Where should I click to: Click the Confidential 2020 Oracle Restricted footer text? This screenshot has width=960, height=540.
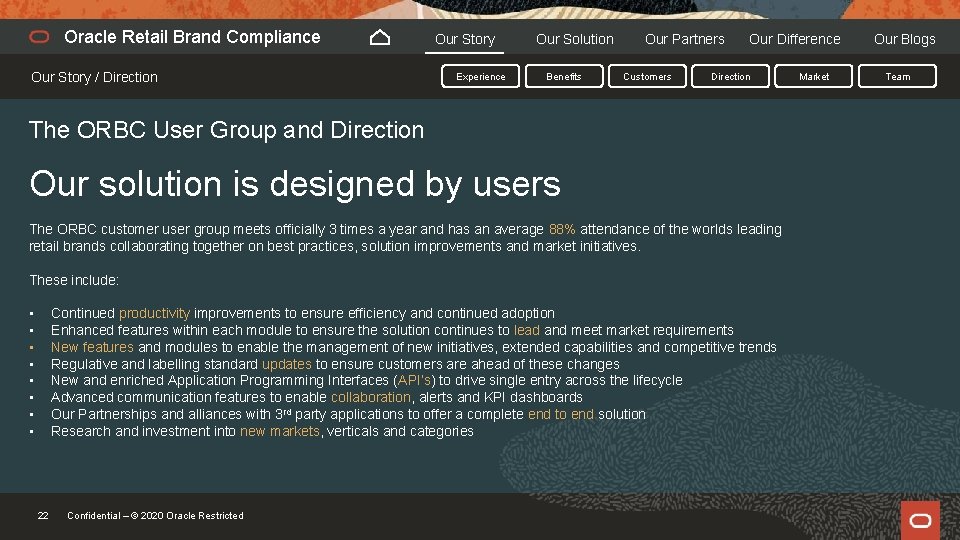[156, 516]
